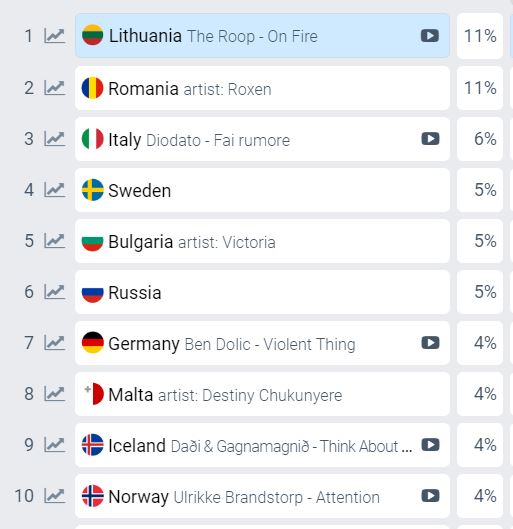Click the trend chart icon for Sweden
The width and height of the screenshot is (513, 529).
(54, 190)
